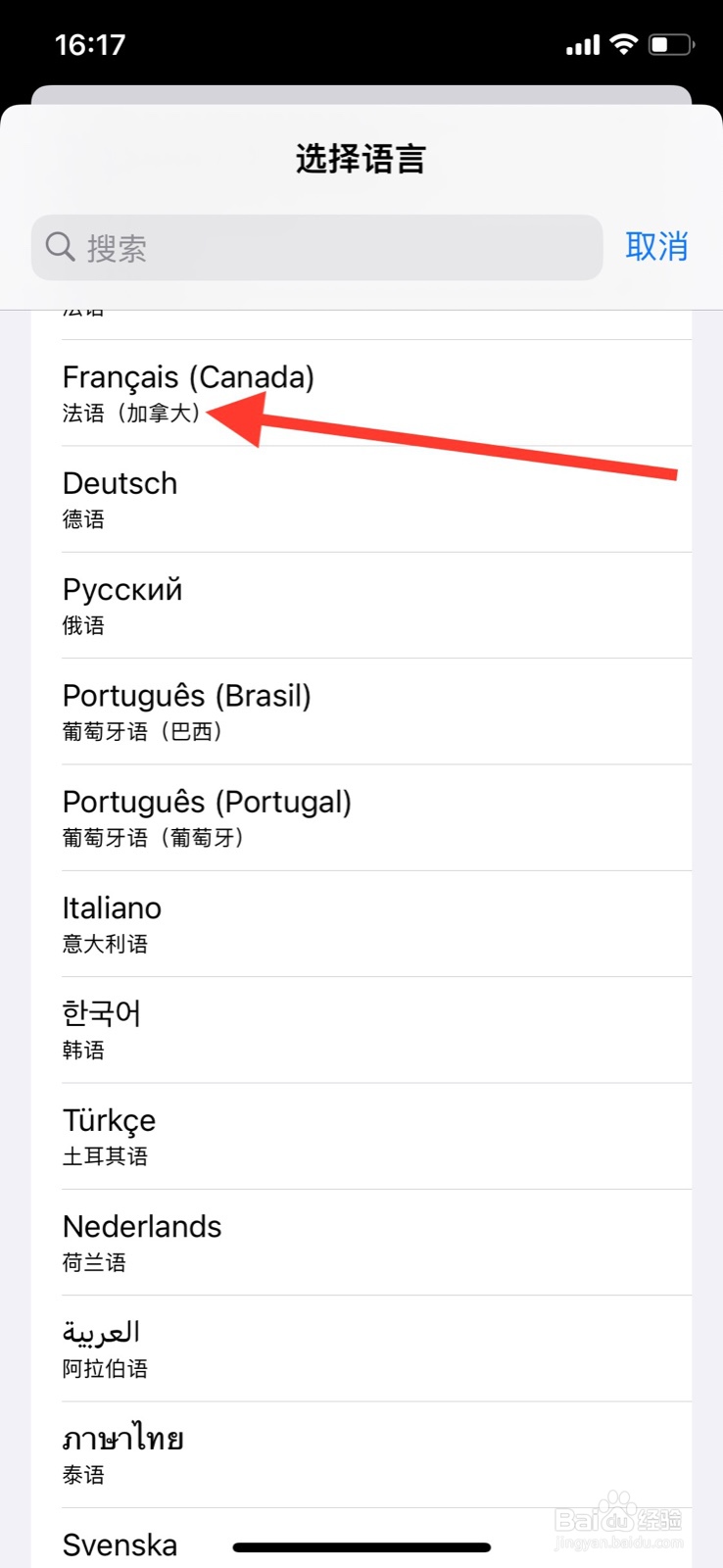This screenshot has height=1568, width=723.
Task: Tap the 选择语言 sheet title
Action: point(361,159)
